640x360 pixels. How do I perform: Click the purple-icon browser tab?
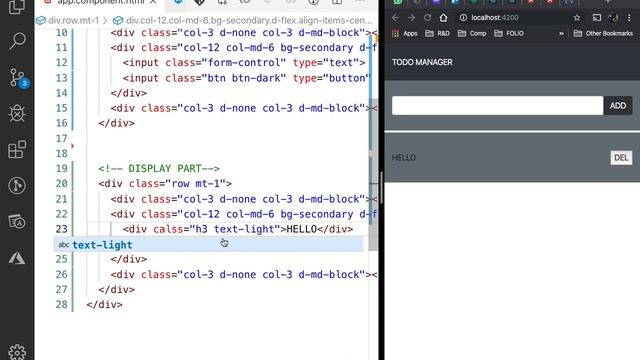pyautogui.click(x=436, y=2)
